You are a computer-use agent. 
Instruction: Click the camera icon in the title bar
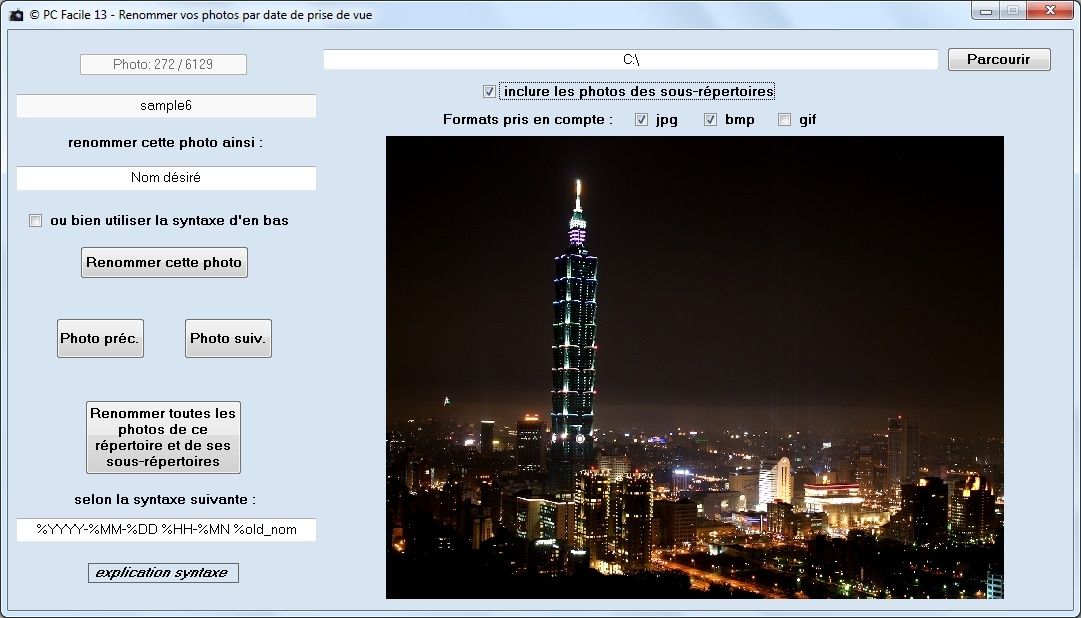click(17, 14)
